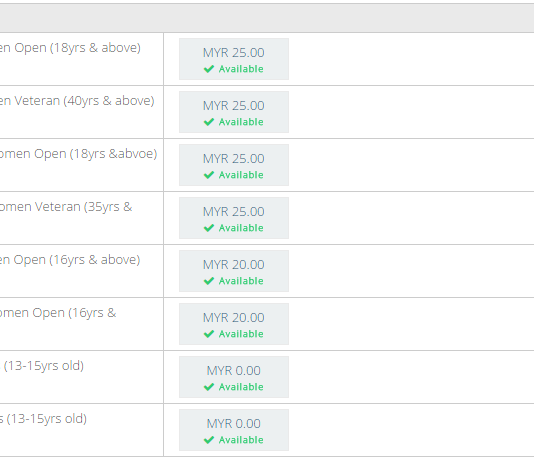The width and height of the screenshot is (534, 460).
Task: Click the Men Veteran (40yrs & above) label
Action: click(x=77, y=101)
